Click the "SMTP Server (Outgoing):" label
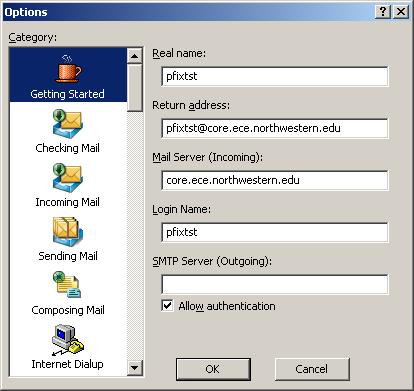The height and width of the screenshot is (391, 414). click(x=212, y=261)
